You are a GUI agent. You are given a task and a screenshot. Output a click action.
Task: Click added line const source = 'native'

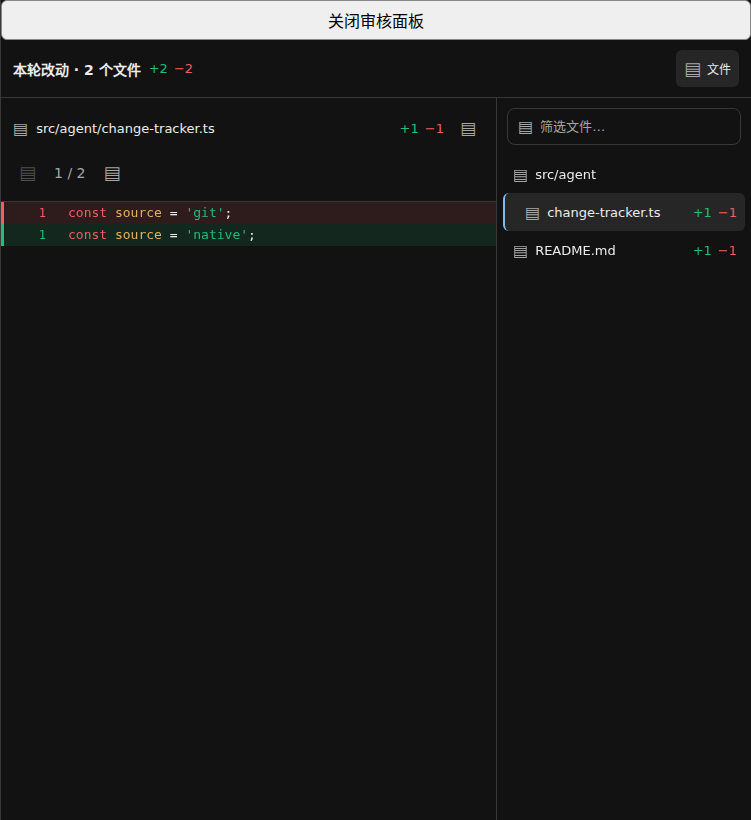pos(249,235)
